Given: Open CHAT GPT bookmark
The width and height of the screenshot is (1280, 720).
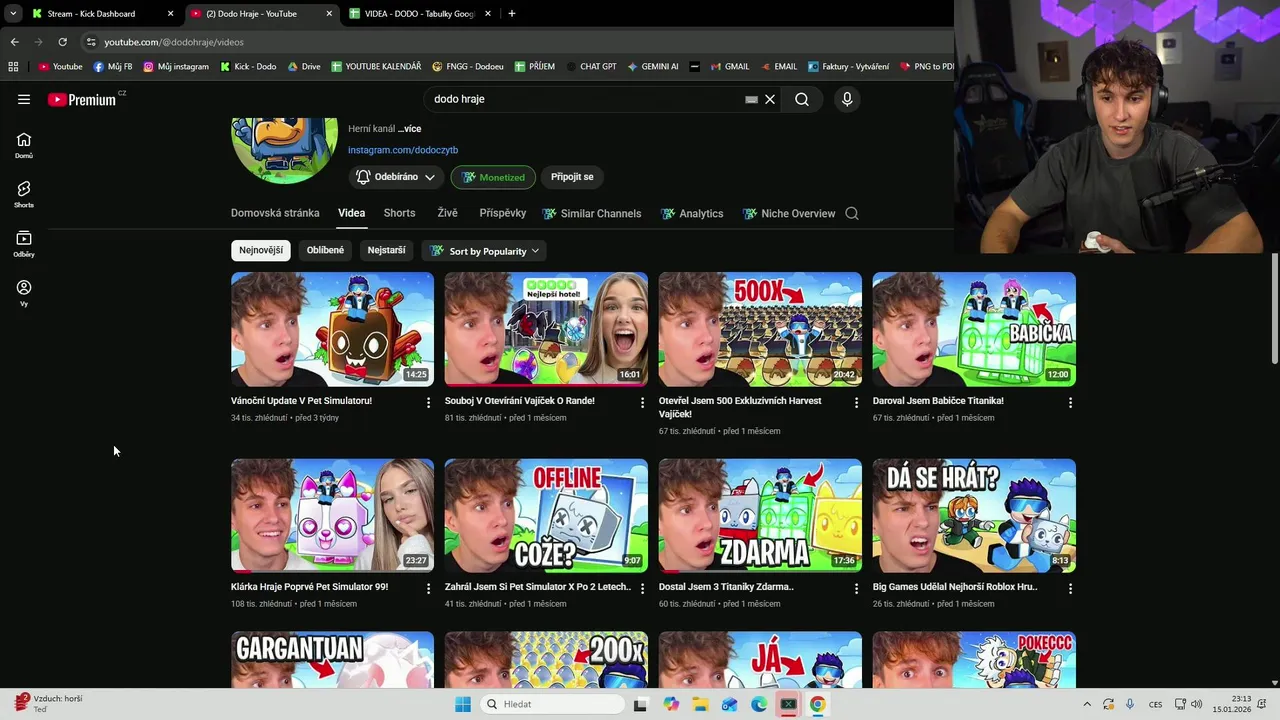Looking at the screenshot, I should 589,67.
